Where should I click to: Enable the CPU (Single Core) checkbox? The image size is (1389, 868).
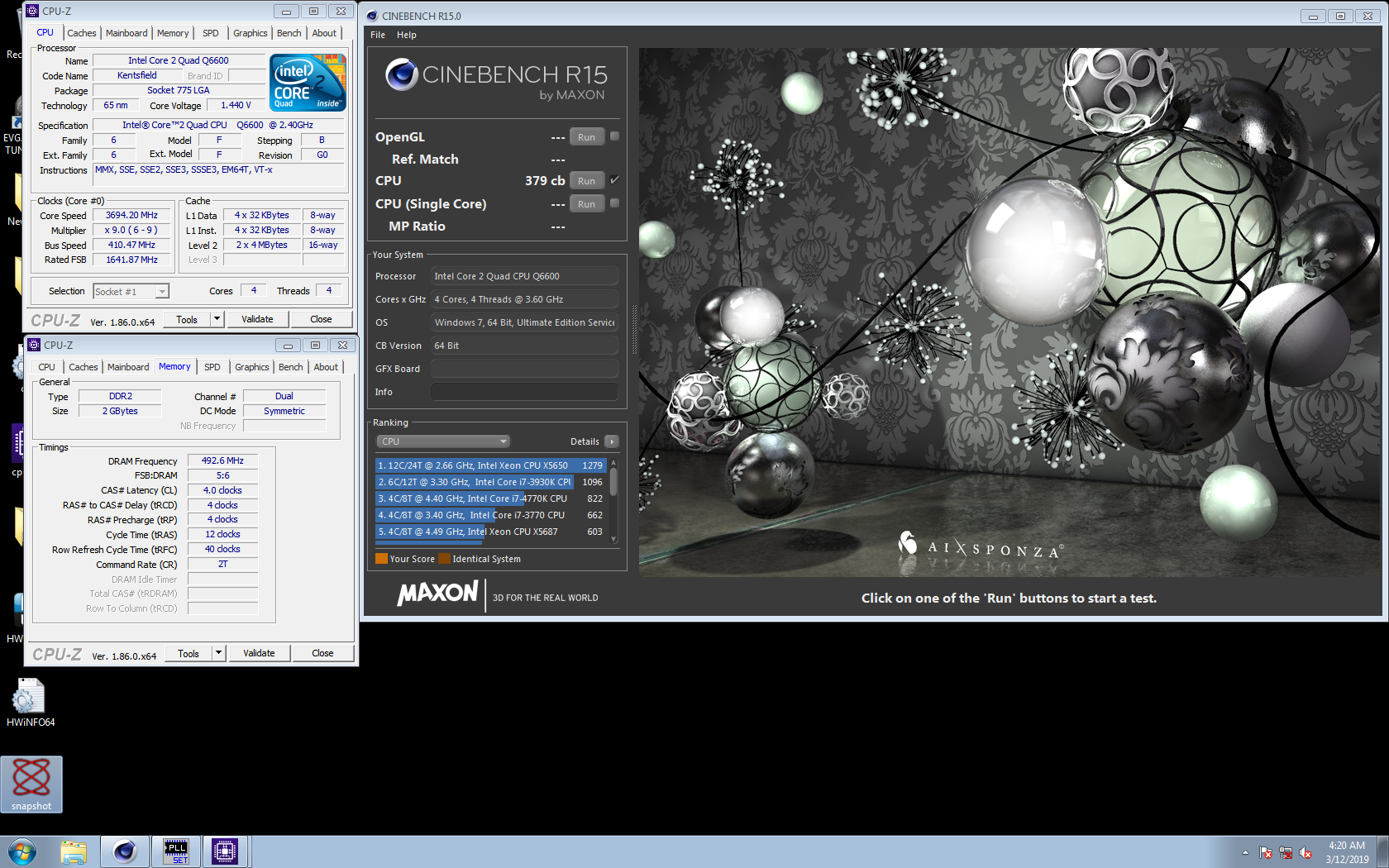[614, 203]
